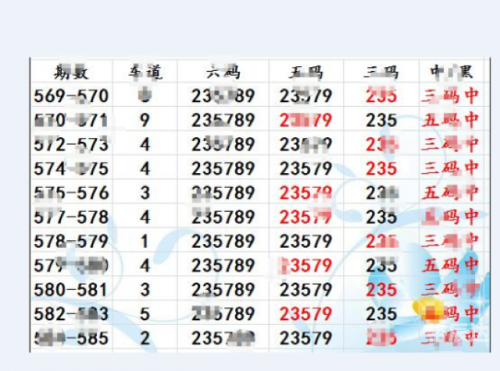Click 235789 in the 574-575 row

223,168
